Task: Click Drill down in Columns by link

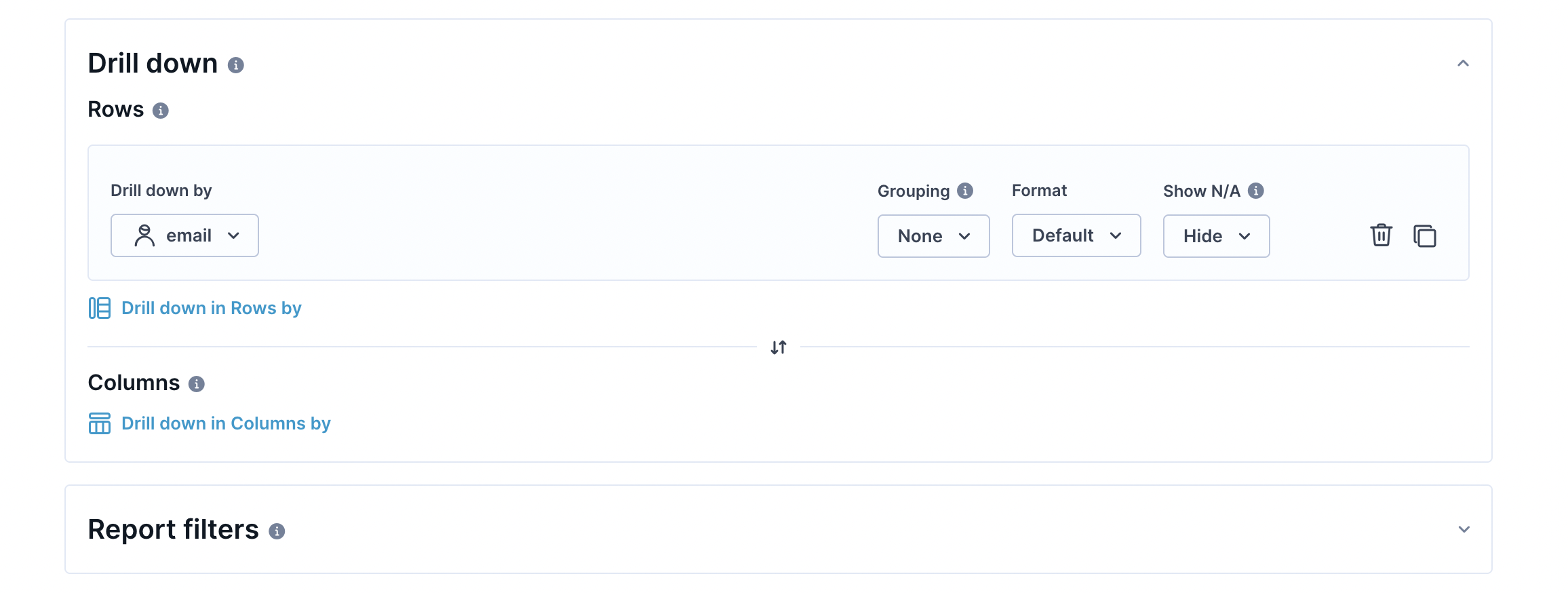Action: tap(226, 423)
